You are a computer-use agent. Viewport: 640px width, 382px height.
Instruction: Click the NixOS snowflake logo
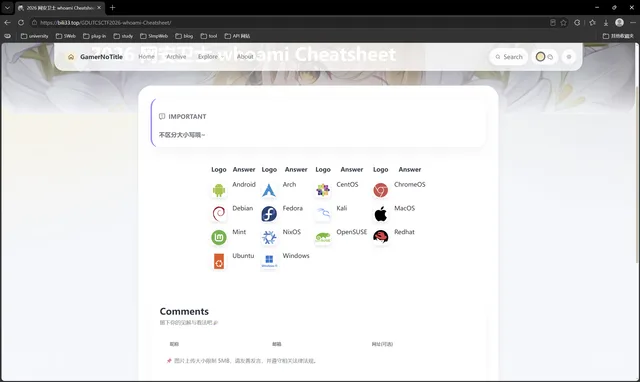click(x=269, y=238)
